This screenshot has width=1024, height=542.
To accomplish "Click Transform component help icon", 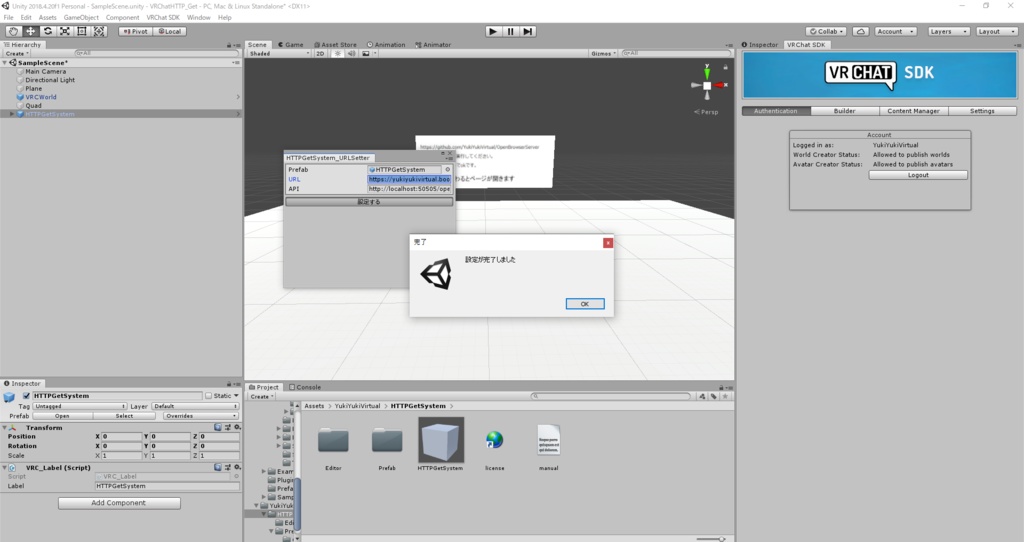I will 217,428.
